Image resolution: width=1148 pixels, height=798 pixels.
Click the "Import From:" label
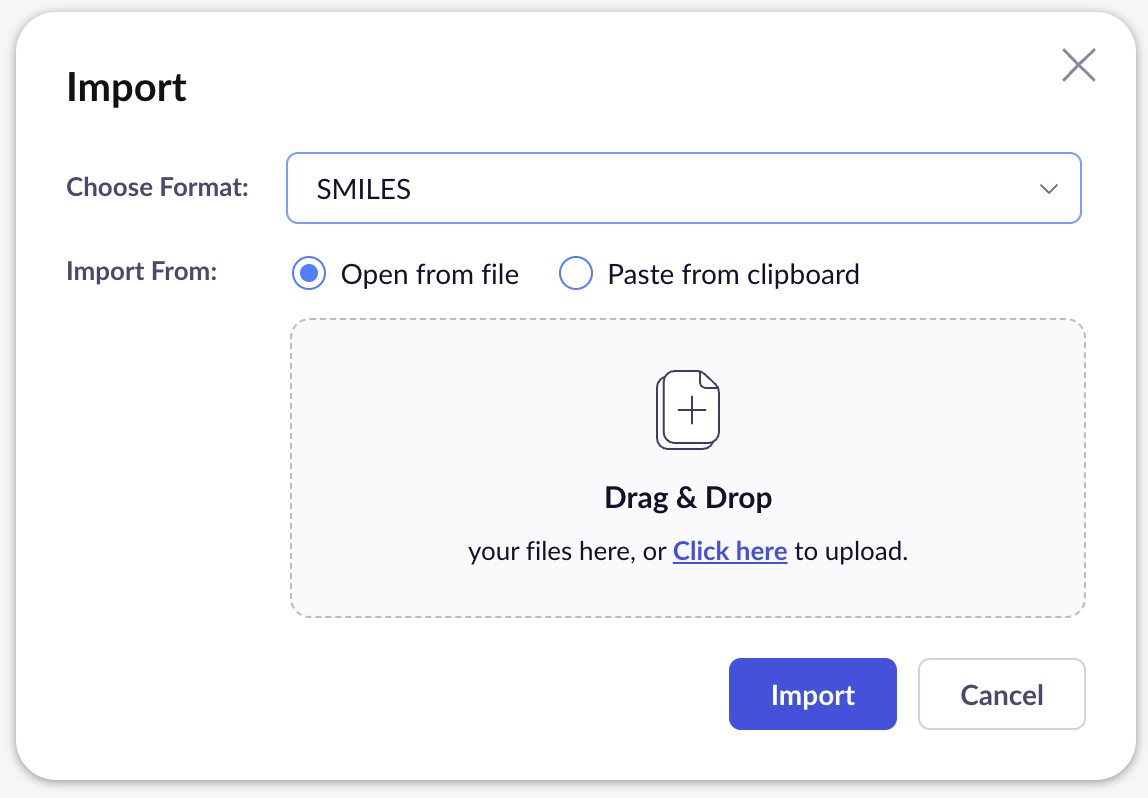point(141,271)
